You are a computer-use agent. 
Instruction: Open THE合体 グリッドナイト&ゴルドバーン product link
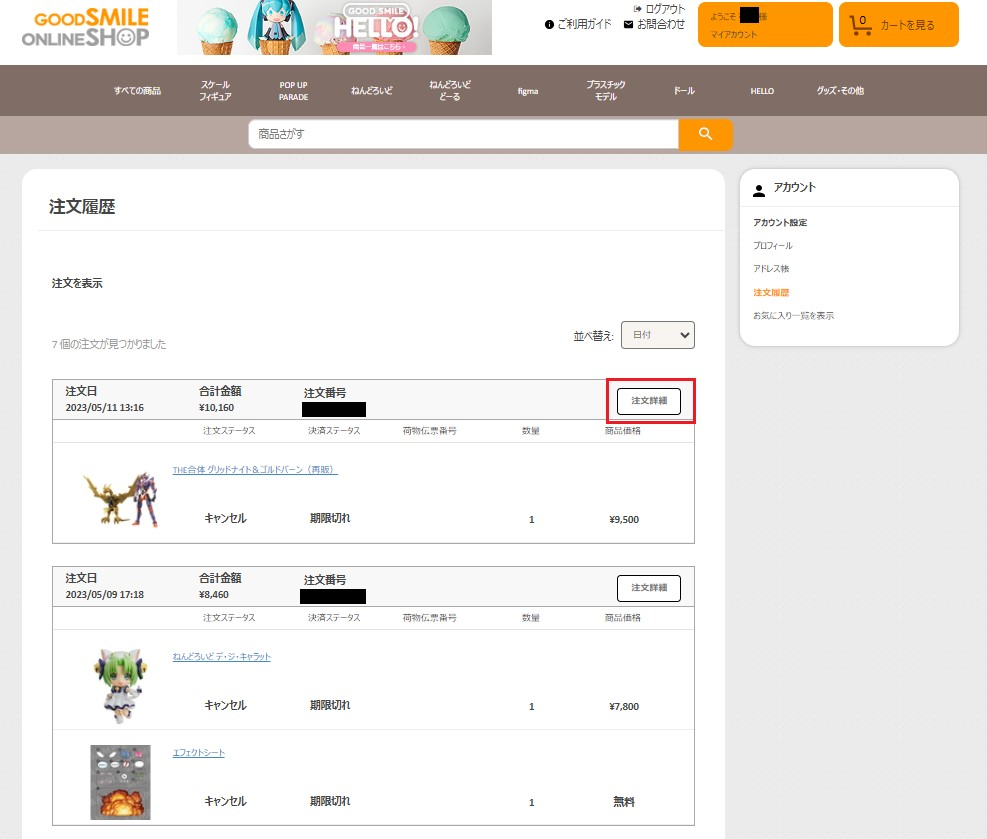[255, 470]
